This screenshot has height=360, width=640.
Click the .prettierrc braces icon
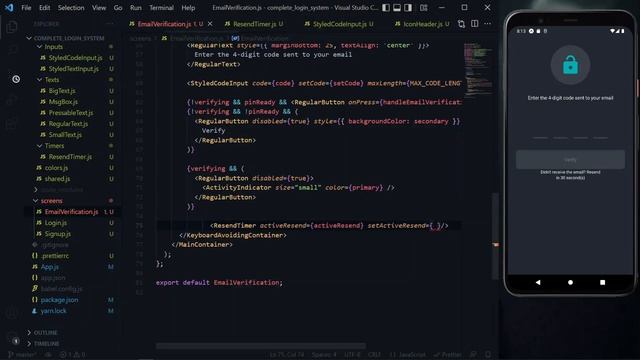[x=35, y=256]
